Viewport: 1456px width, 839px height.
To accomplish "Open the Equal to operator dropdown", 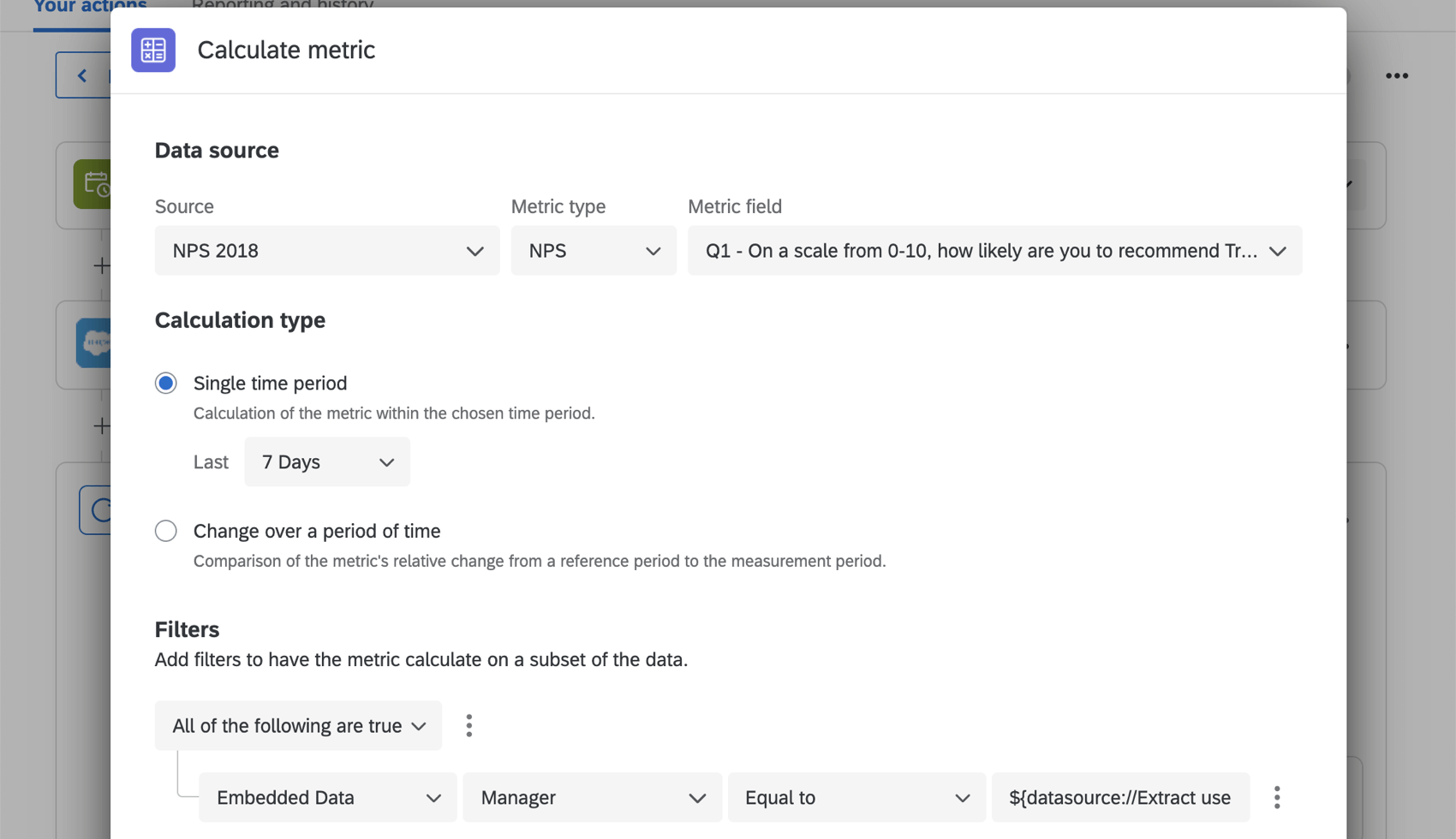I will coord(856,797).
